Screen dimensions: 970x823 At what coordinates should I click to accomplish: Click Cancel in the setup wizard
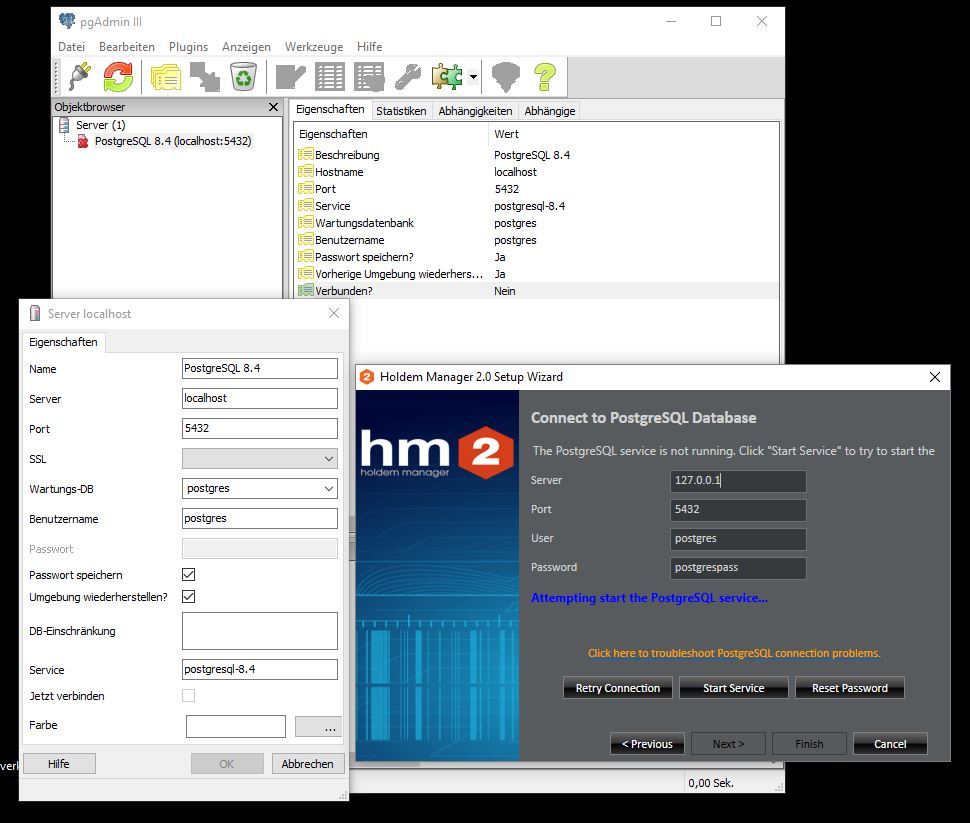890,744
